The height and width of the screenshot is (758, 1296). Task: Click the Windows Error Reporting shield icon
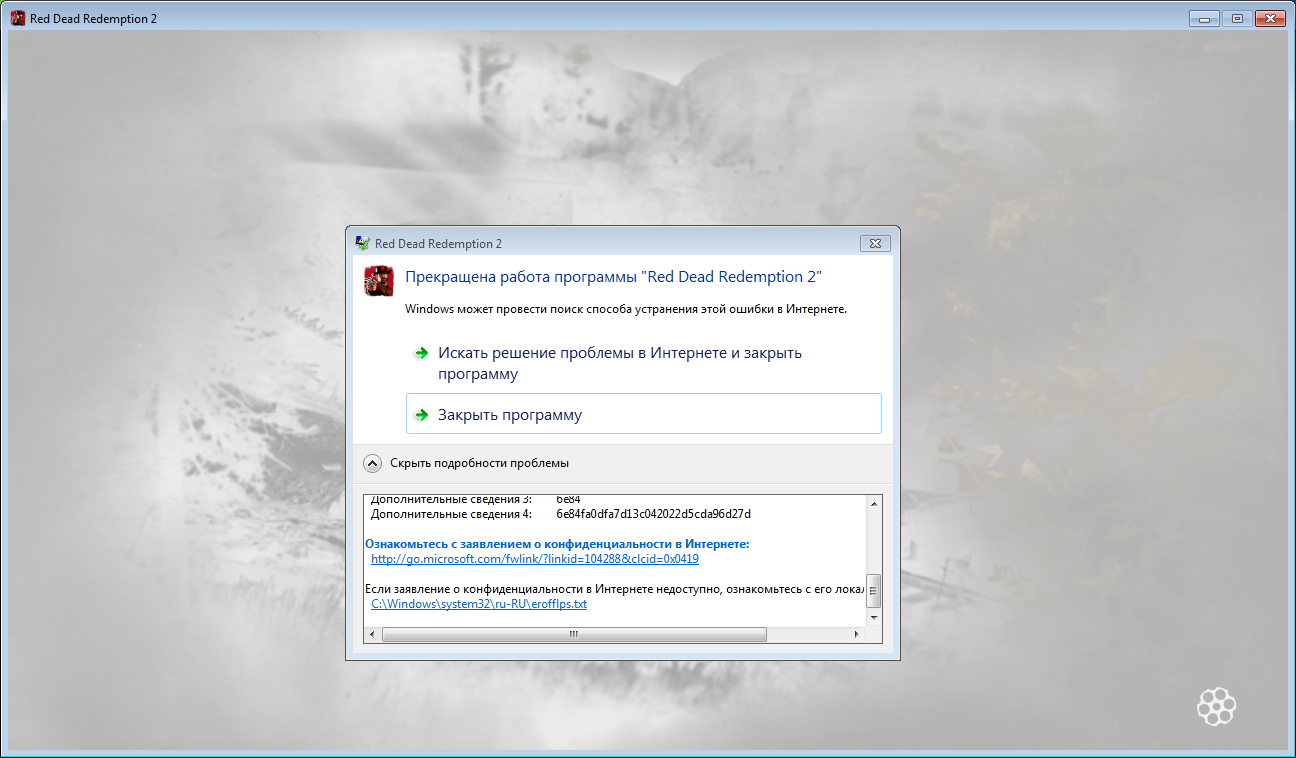[x=361, y=242]
